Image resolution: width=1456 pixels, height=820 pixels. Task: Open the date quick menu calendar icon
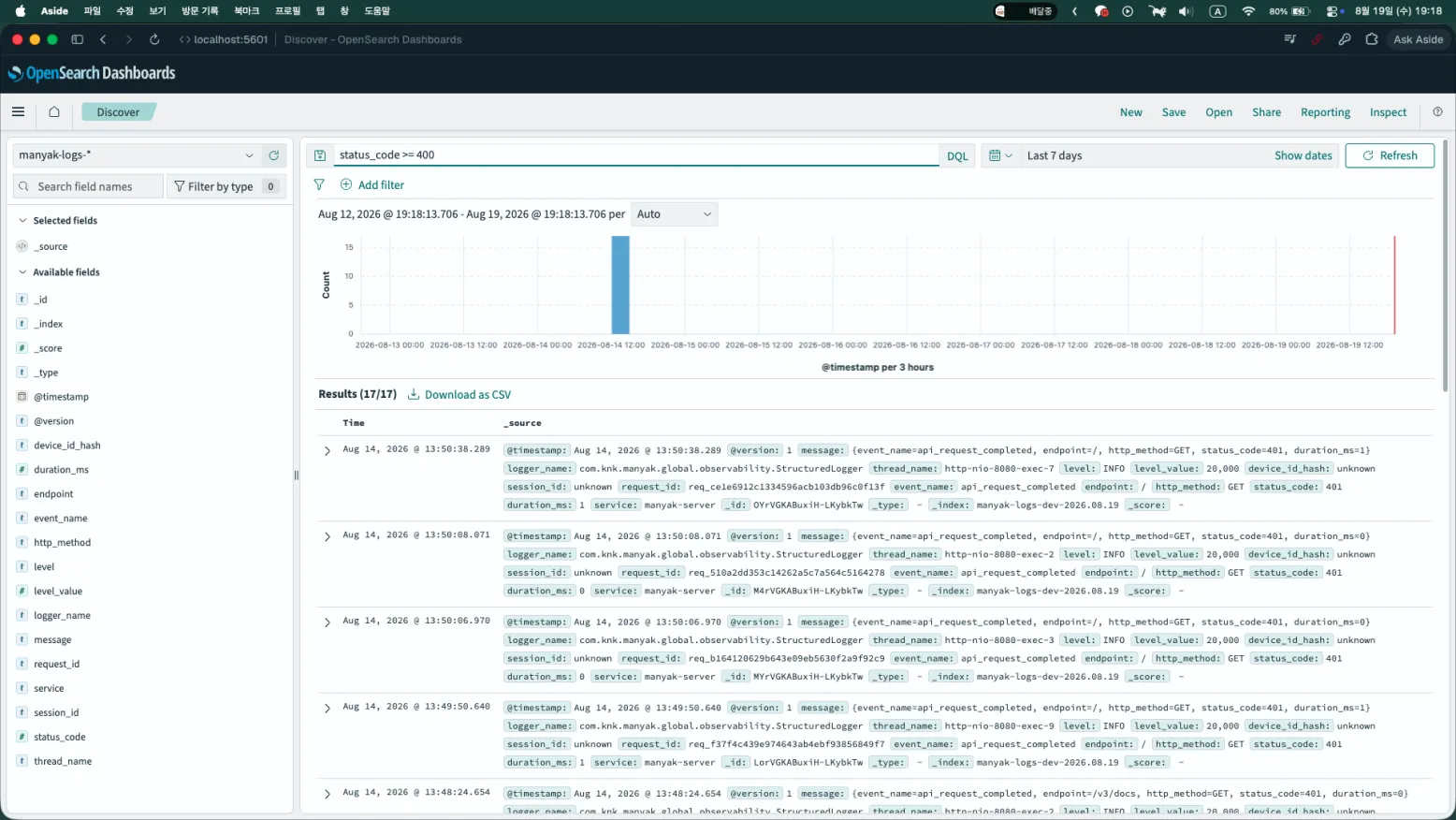1000,155
